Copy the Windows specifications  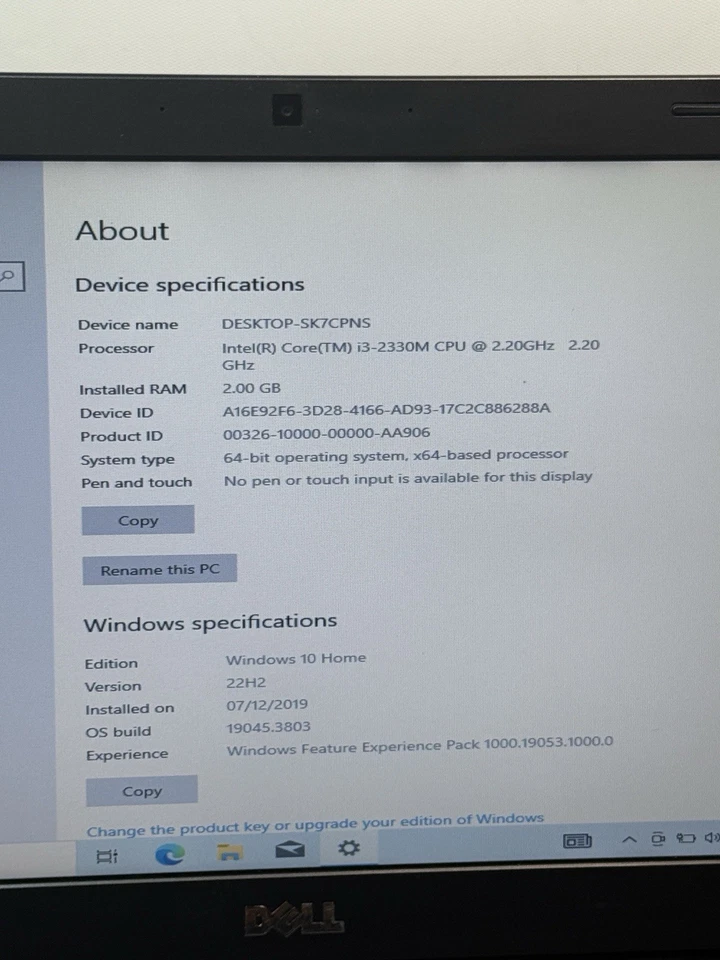point(141,791)
